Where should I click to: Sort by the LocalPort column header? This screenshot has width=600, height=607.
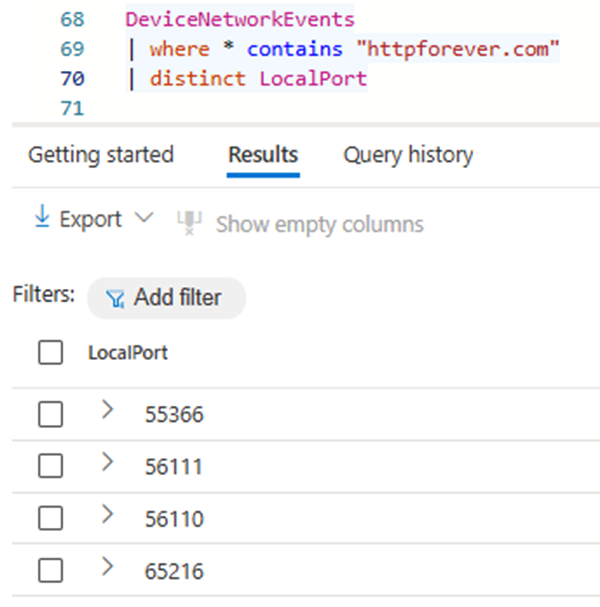tap(128, 352)
